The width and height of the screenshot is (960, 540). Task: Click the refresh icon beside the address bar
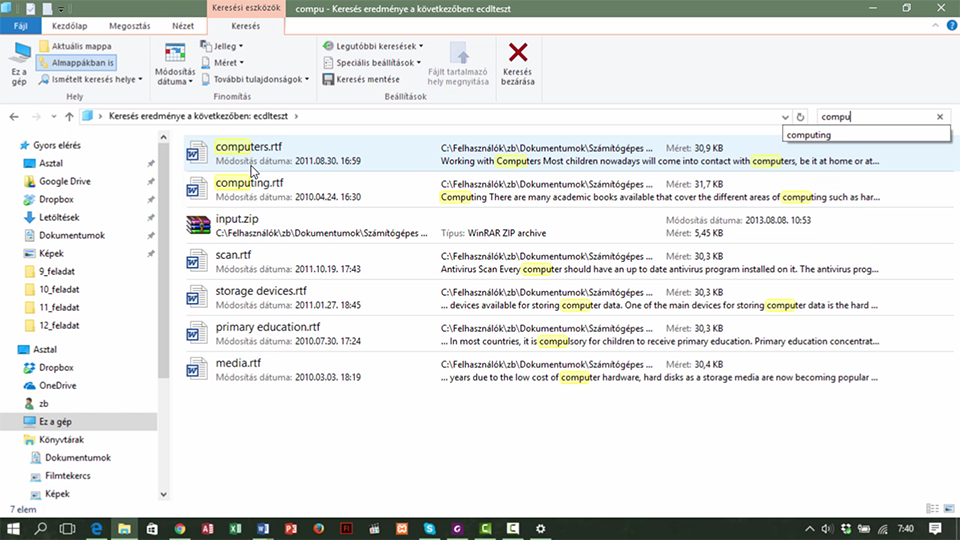click(800, 116)
